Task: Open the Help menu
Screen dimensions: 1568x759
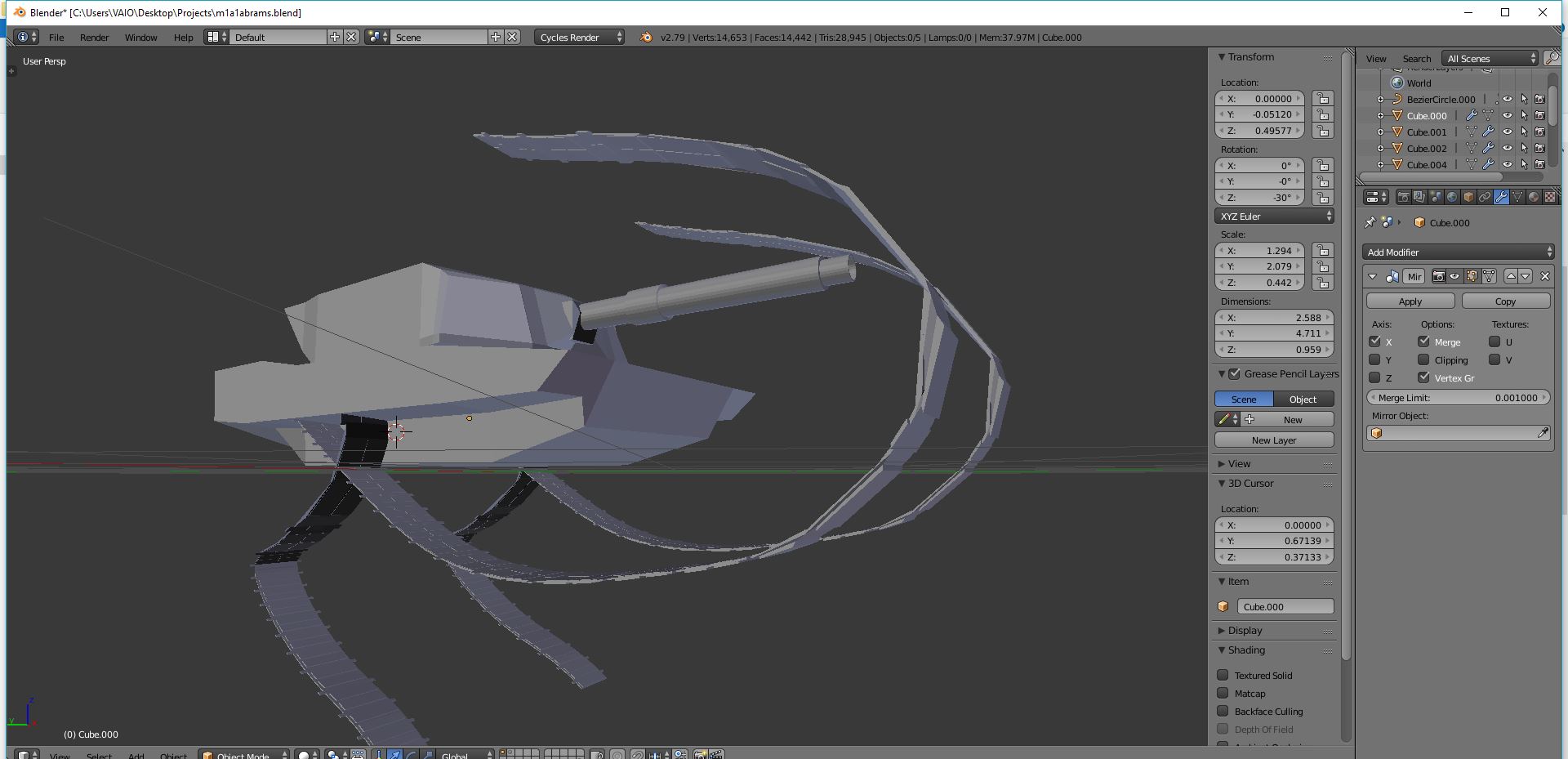Action: pos(183,37)
